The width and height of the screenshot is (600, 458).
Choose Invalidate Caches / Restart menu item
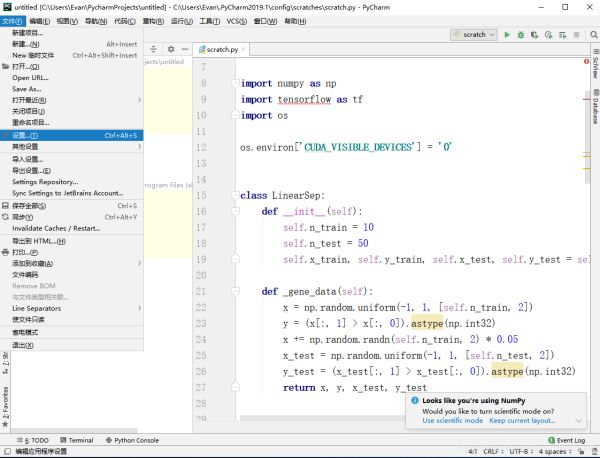55,228
